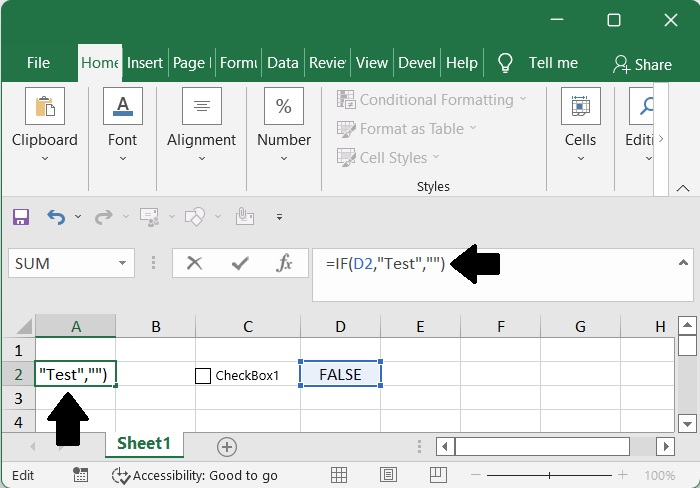Expand the Number group dropdown
This screenshot has width=700, height=488.
pos(284,158)
